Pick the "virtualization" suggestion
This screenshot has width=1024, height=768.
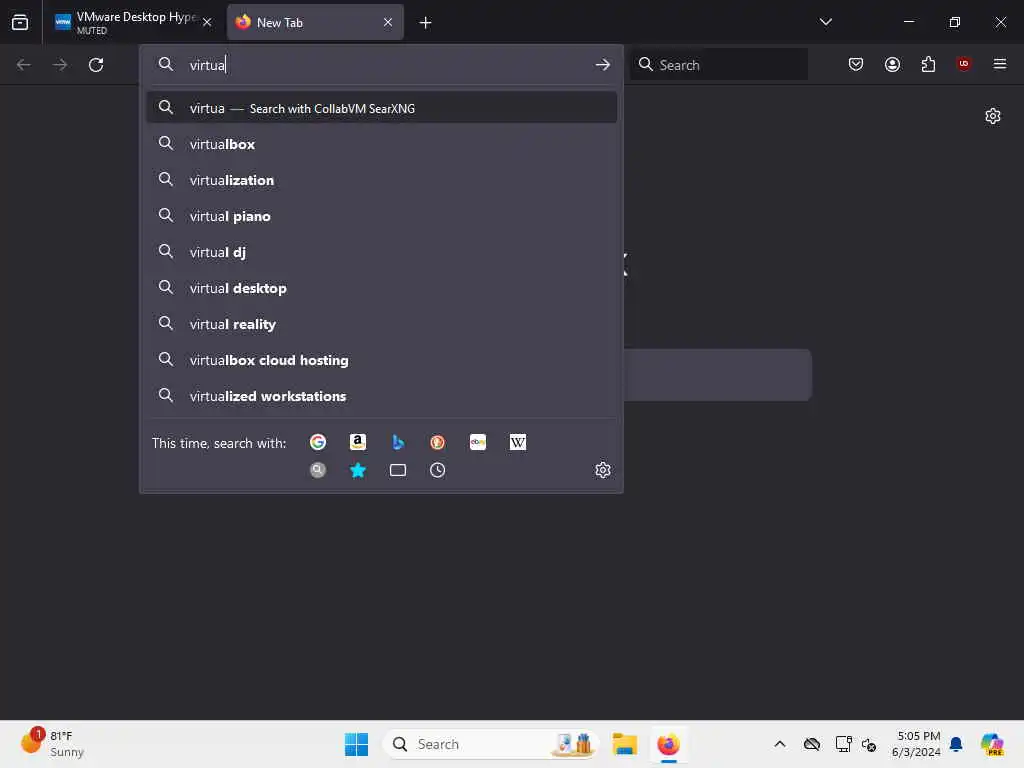point(381,180)
